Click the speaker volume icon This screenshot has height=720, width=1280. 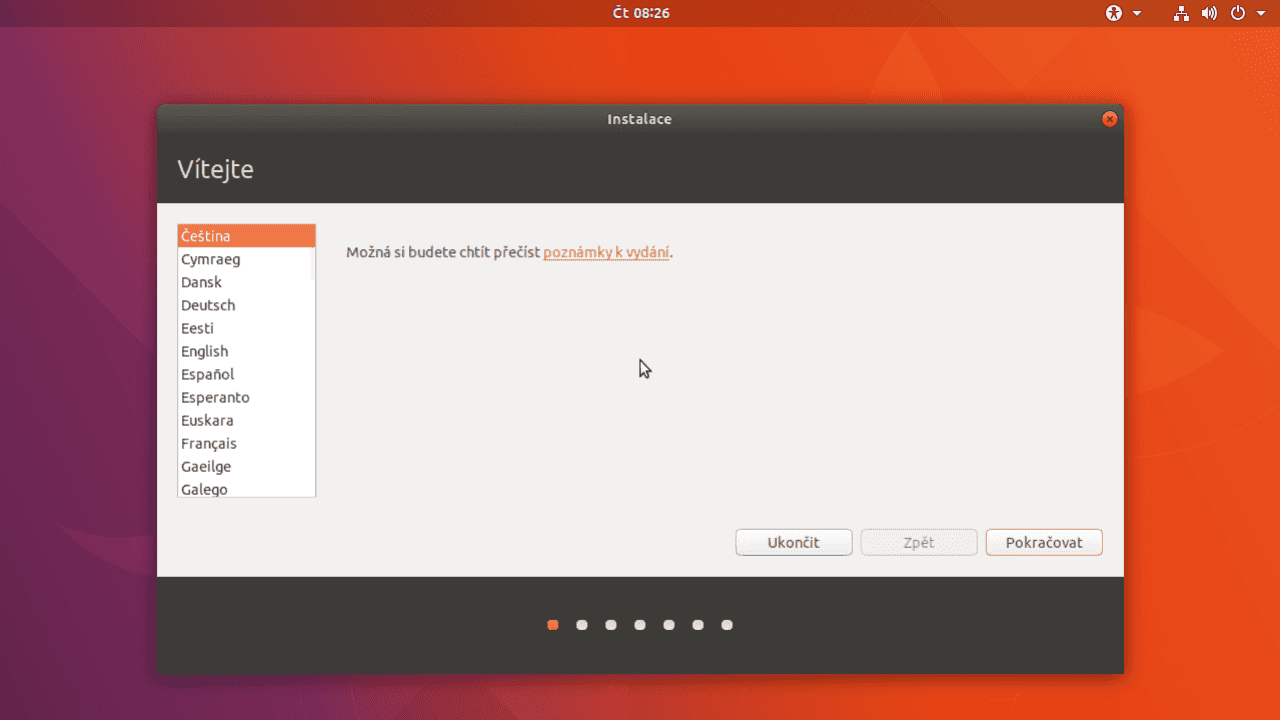1208,13
